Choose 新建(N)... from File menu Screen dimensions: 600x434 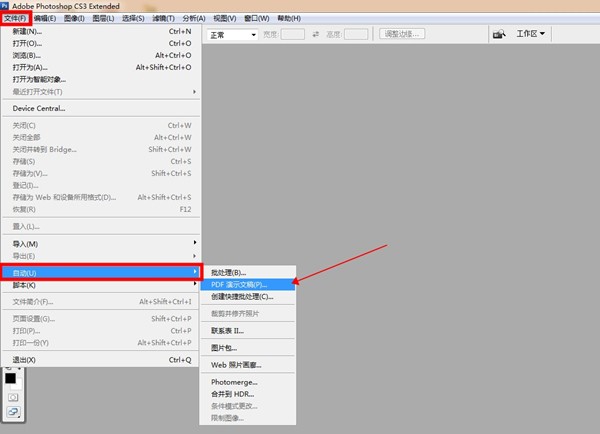coord(101,31)
